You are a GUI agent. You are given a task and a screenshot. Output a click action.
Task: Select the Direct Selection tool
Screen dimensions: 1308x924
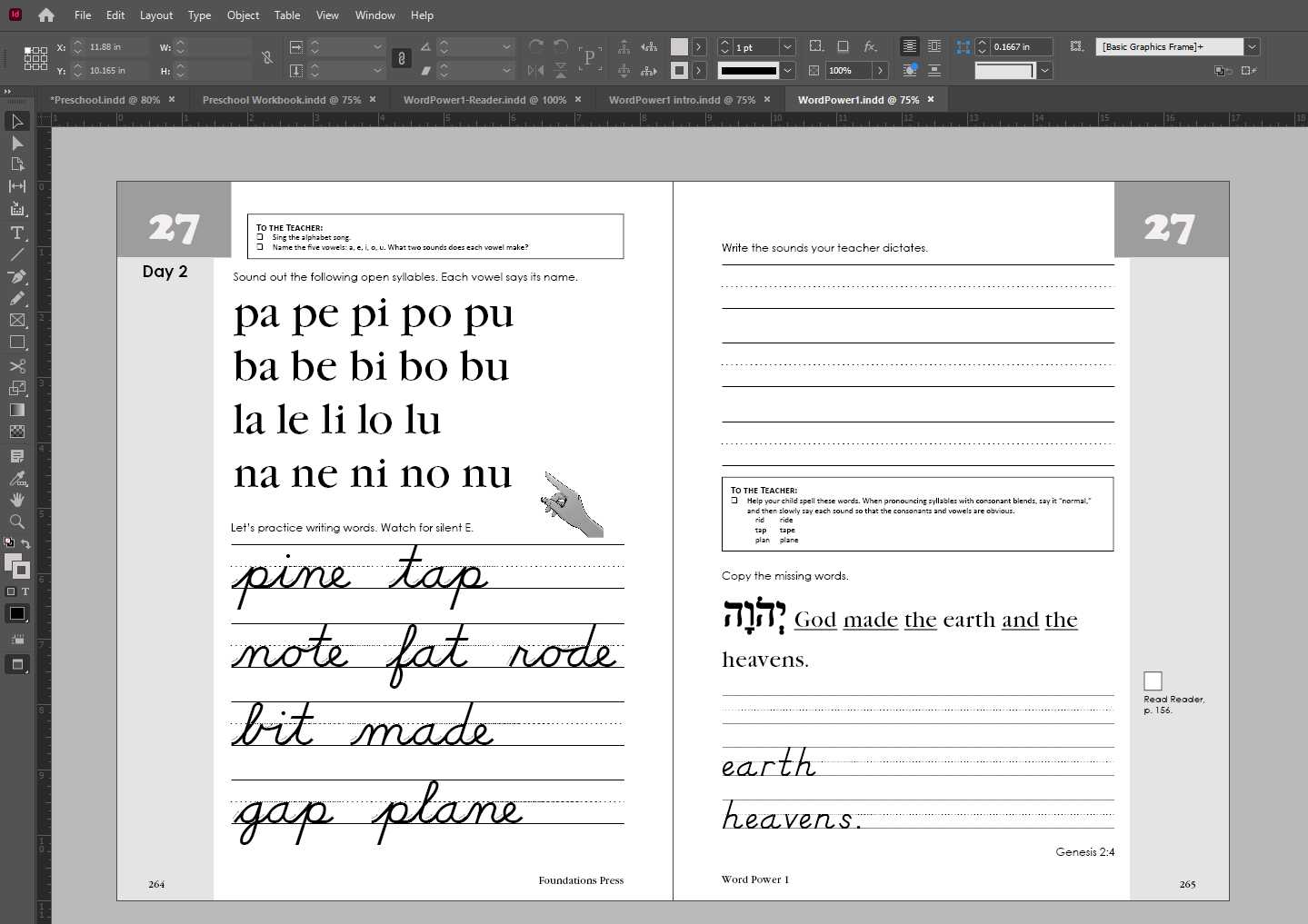pyautogui.click(x=17, y=143)
